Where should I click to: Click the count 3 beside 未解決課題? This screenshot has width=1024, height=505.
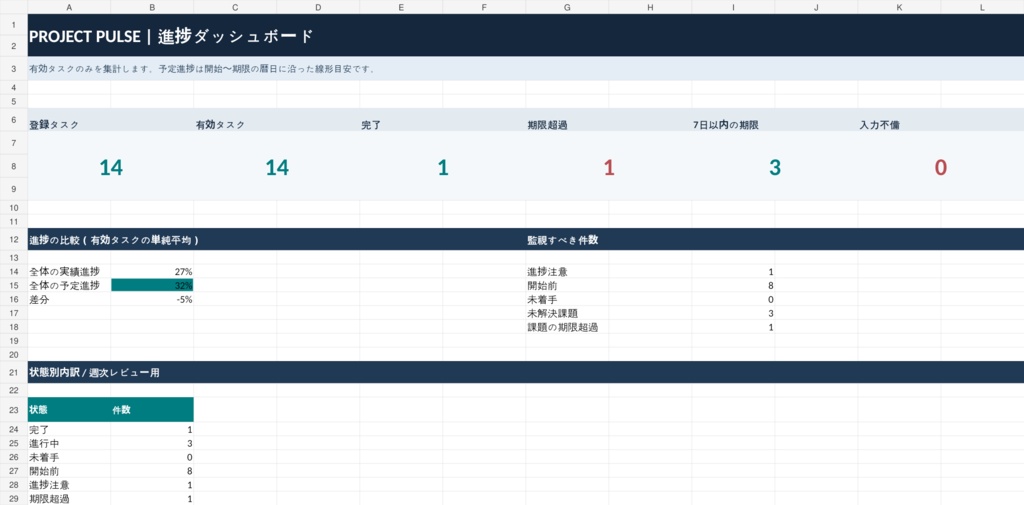coord(771,314)
